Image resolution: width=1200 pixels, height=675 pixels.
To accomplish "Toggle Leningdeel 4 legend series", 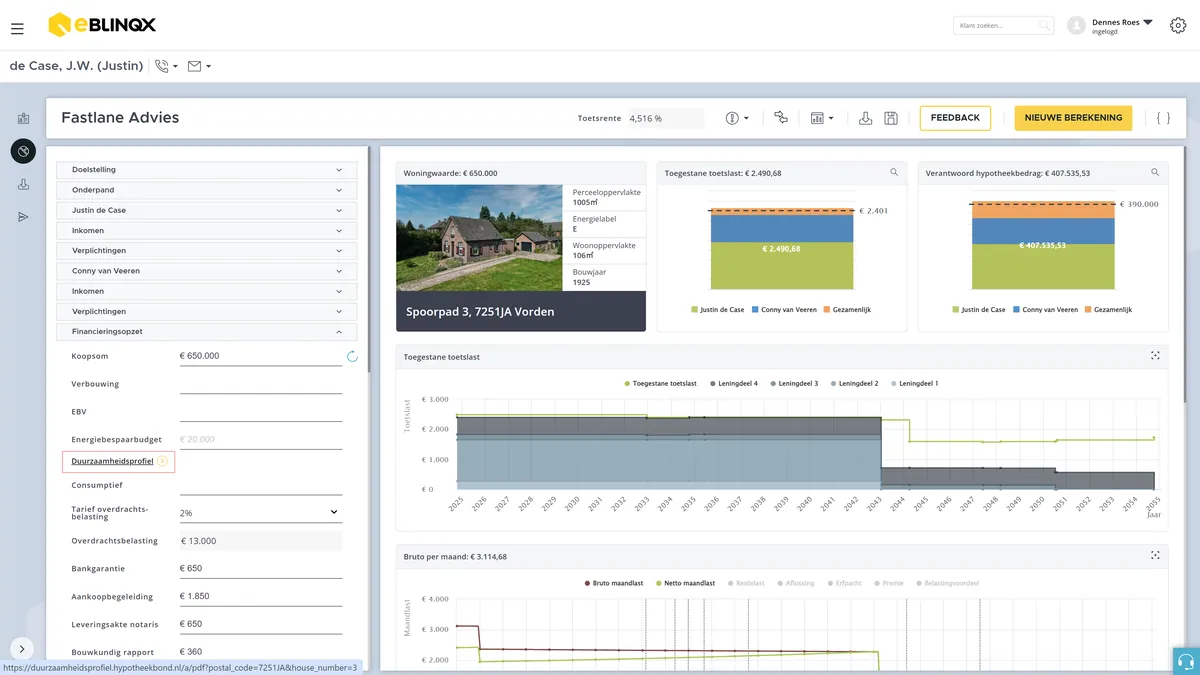I will (x=733, y=383).
